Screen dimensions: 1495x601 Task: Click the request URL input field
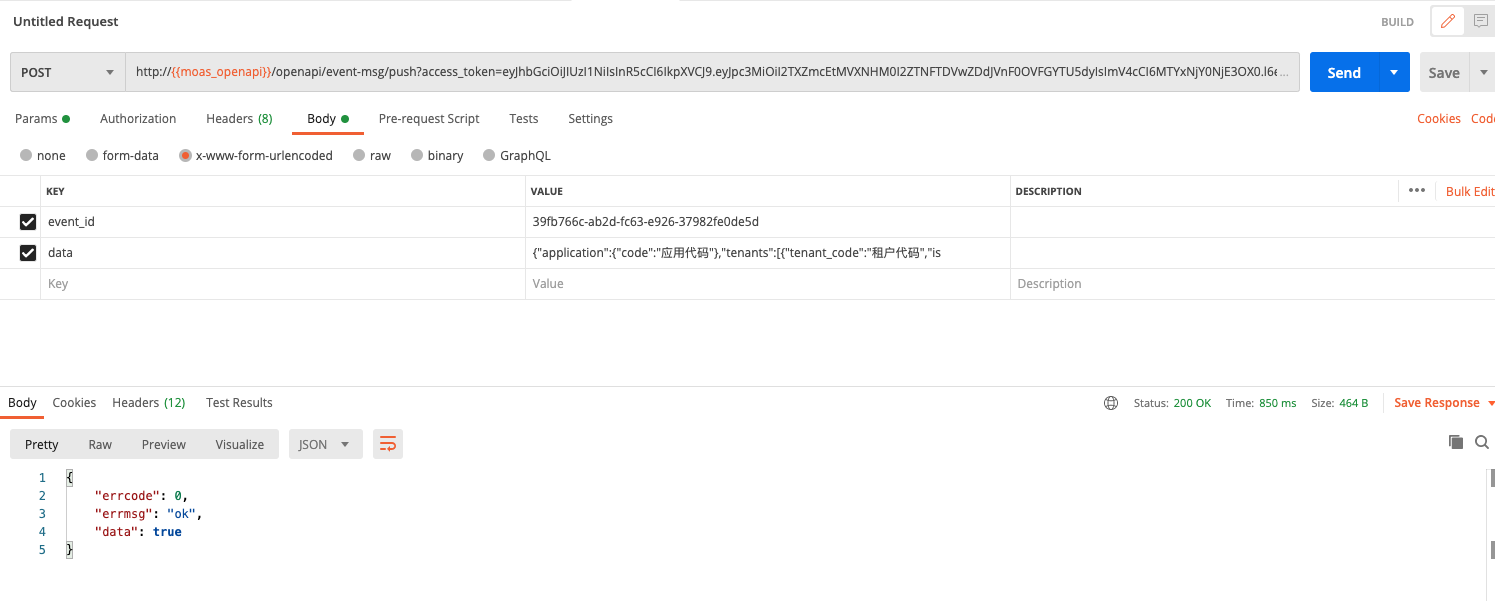click(710, 72)
